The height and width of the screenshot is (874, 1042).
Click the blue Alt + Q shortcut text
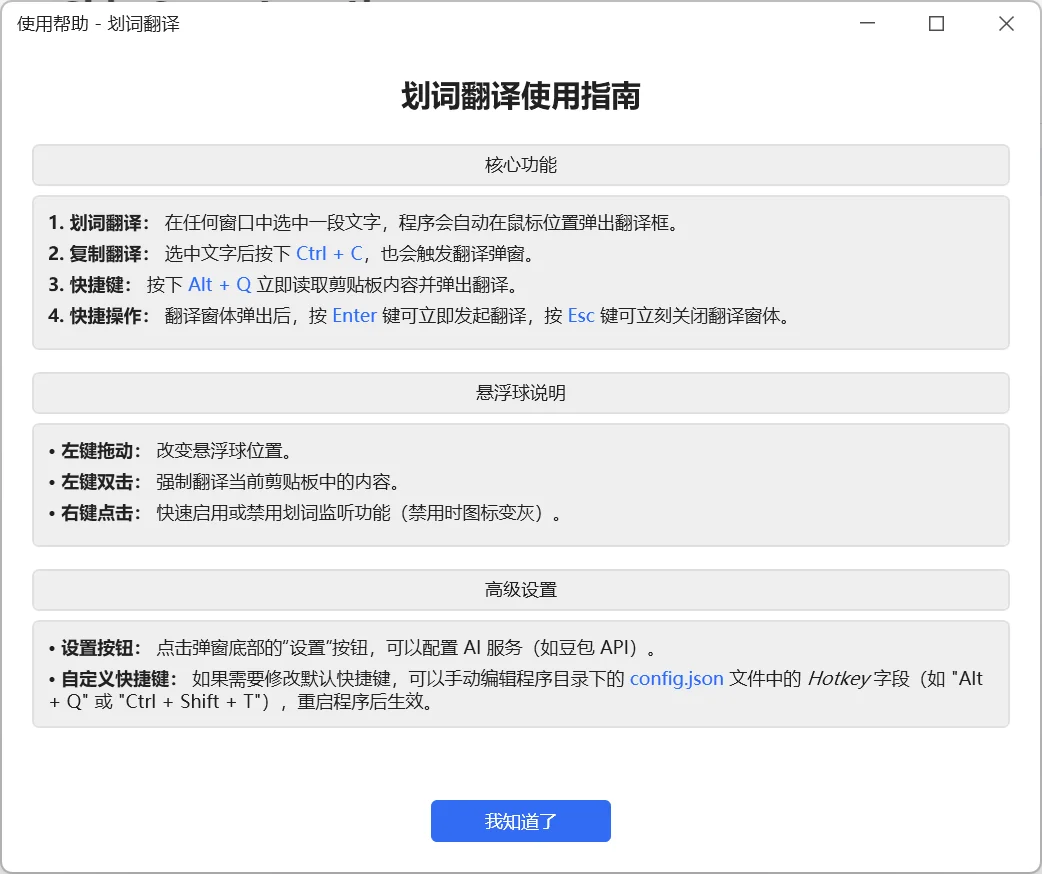(x=219, y=284)
